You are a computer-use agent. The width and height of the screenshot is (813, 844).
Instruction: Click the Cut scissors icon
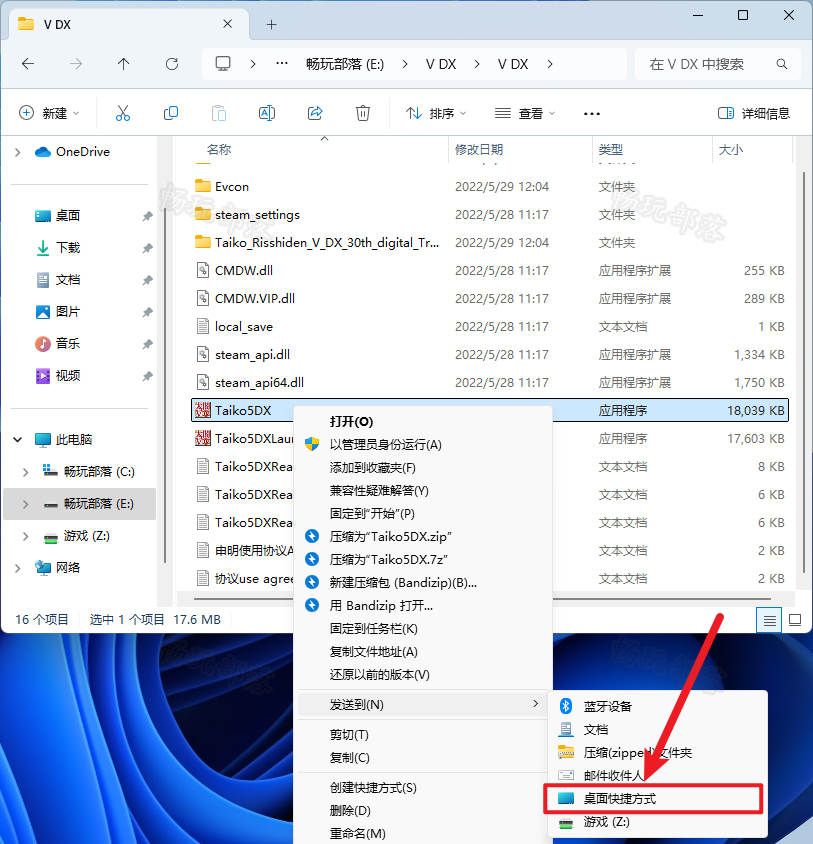pos(123,113)
